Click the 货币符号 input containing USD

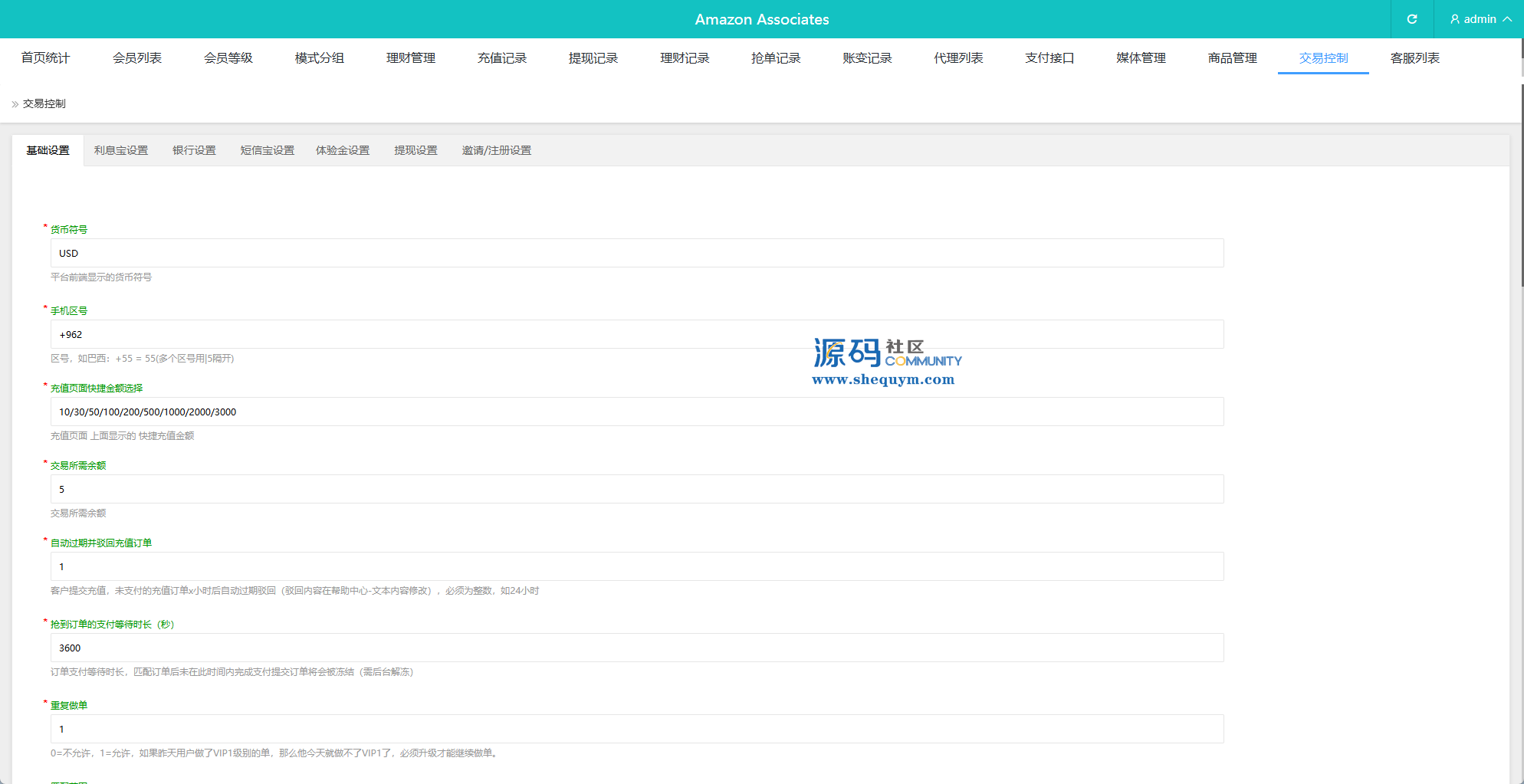click(636, 254)
